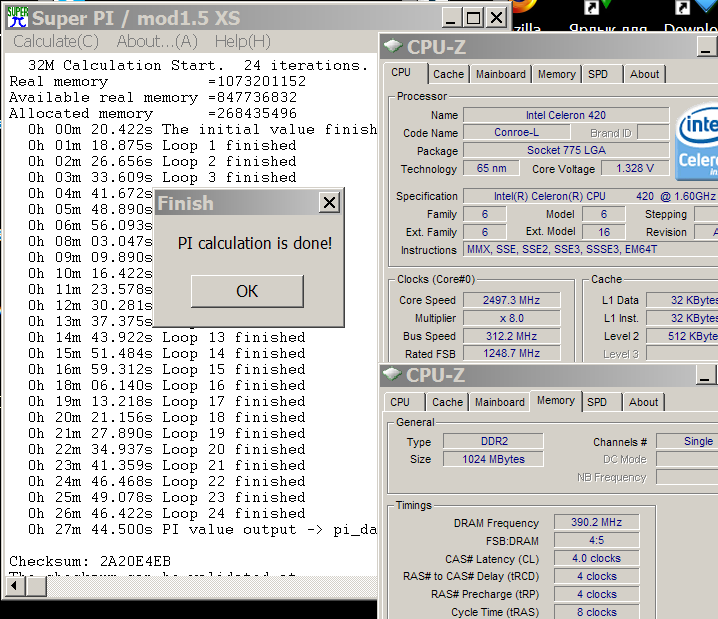Click the CAS# Latency value '4.0 clocks'
Viewport: 718px width, 619px height.
pyautogui.click(x=596, y=559)
